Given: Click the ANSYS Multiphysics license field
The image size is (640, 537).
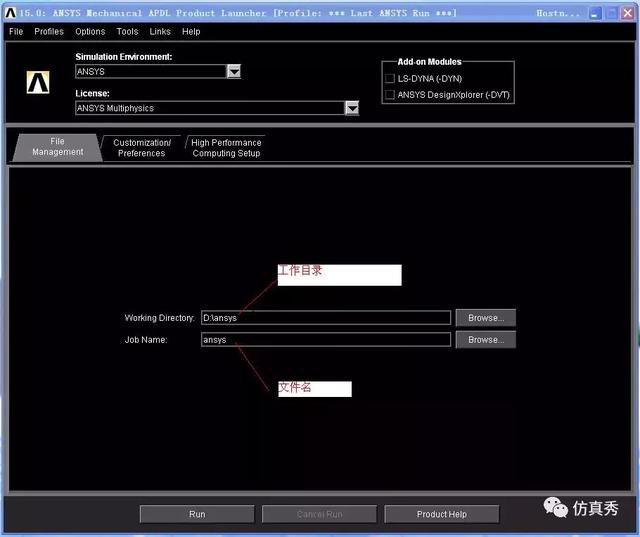Looking at the screenshot, I should click(210, 108).
